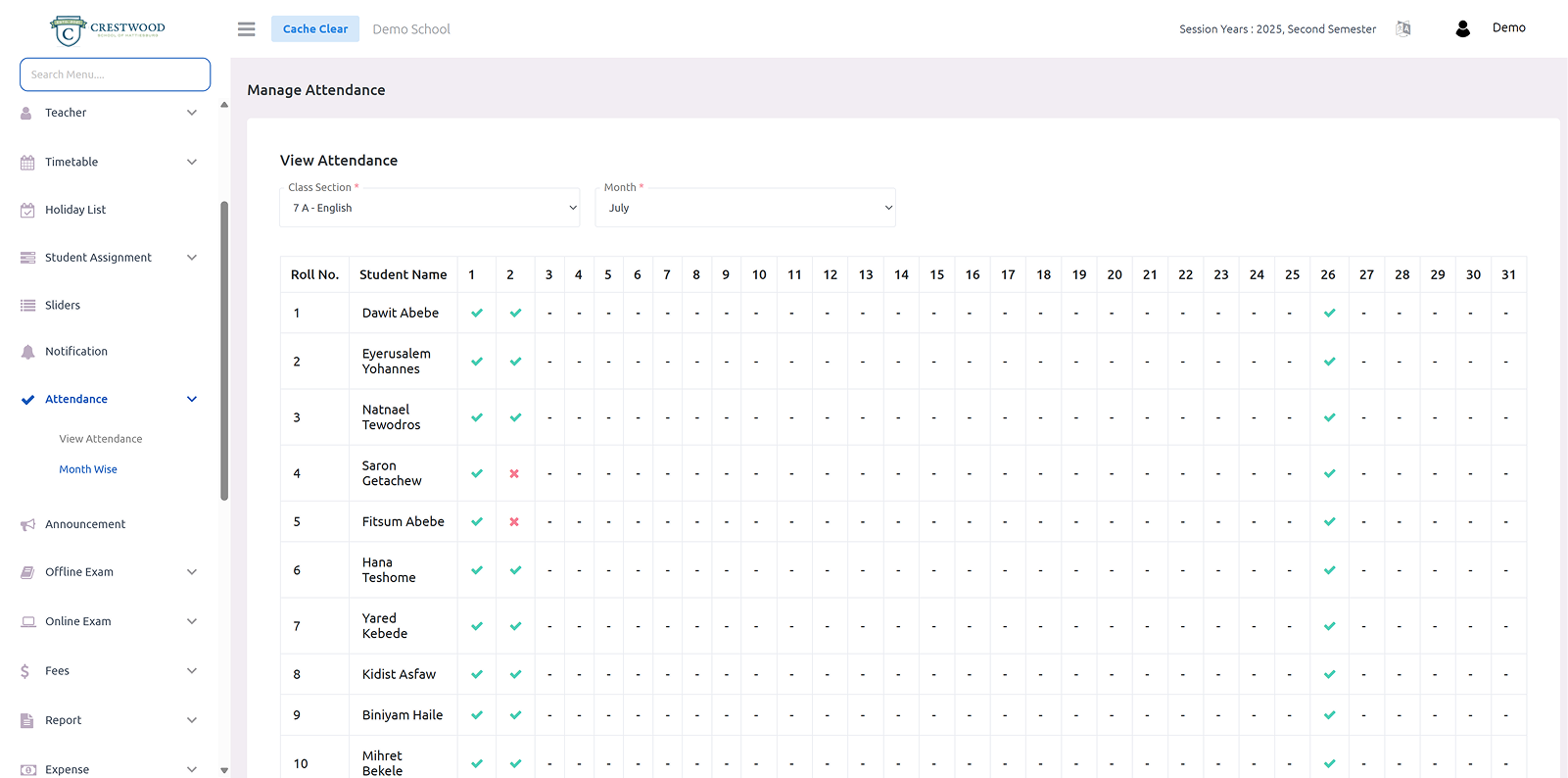Click Dawit Abebe's day 26 present checkmark

coord(1329,314)
